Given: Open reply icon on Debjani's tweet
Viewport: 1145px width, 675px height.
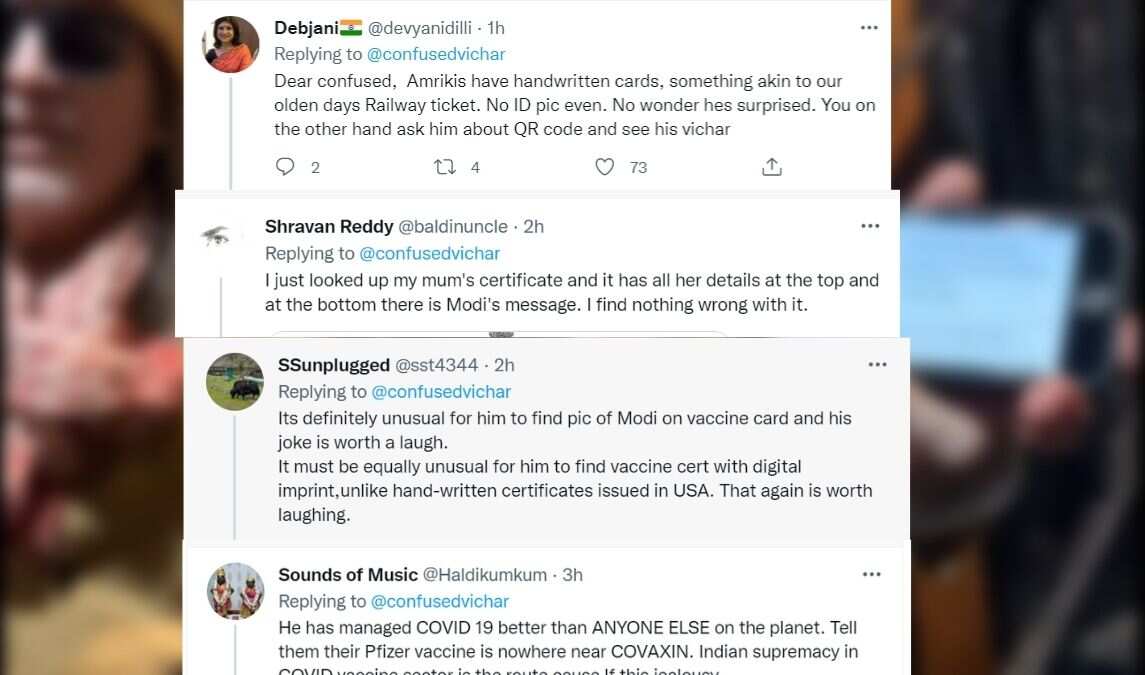Looking at the screenshot, I should pos(285,167).
